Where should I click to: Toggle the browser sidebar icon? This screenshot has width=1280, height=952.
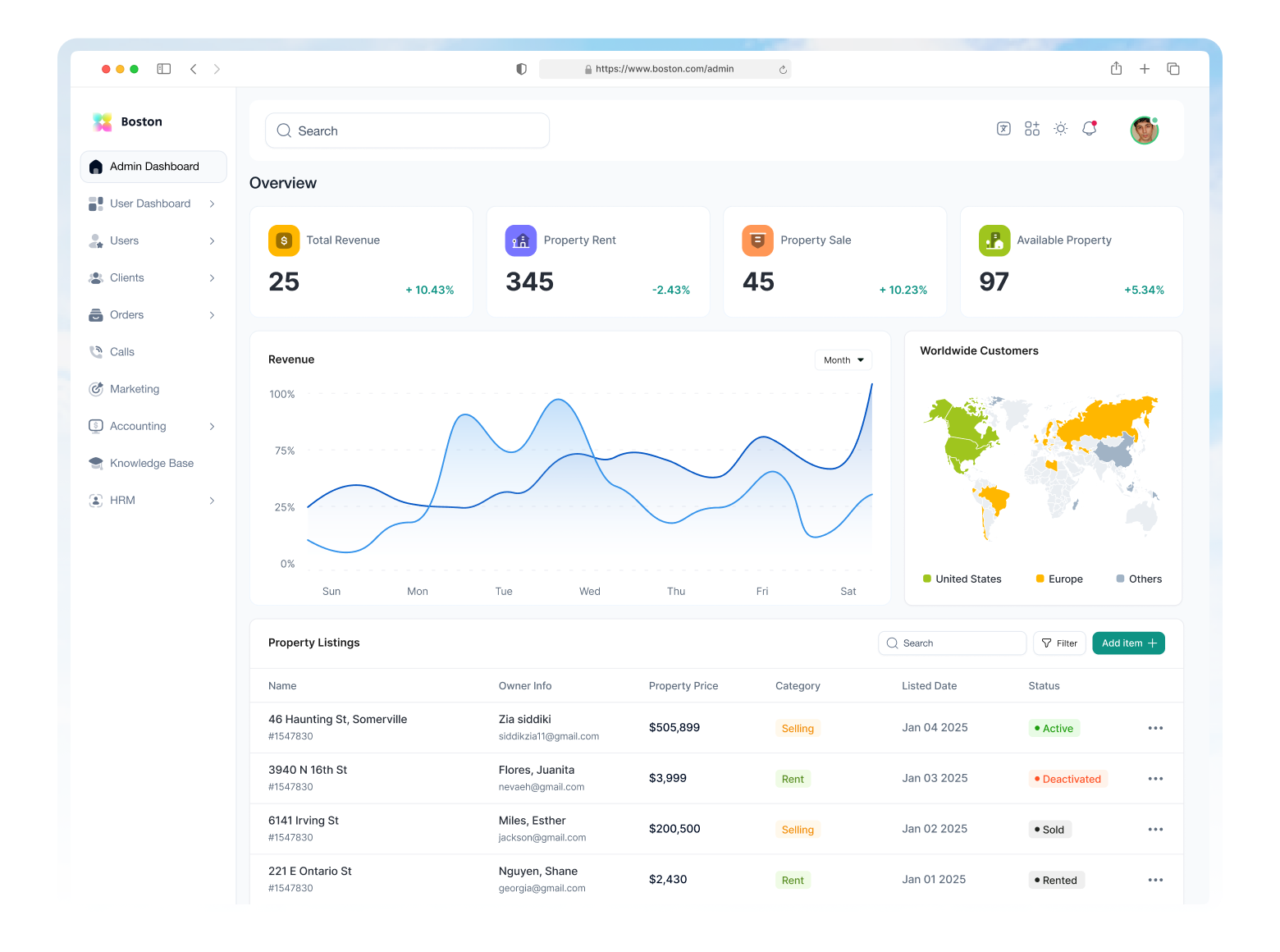click(164, 69)
